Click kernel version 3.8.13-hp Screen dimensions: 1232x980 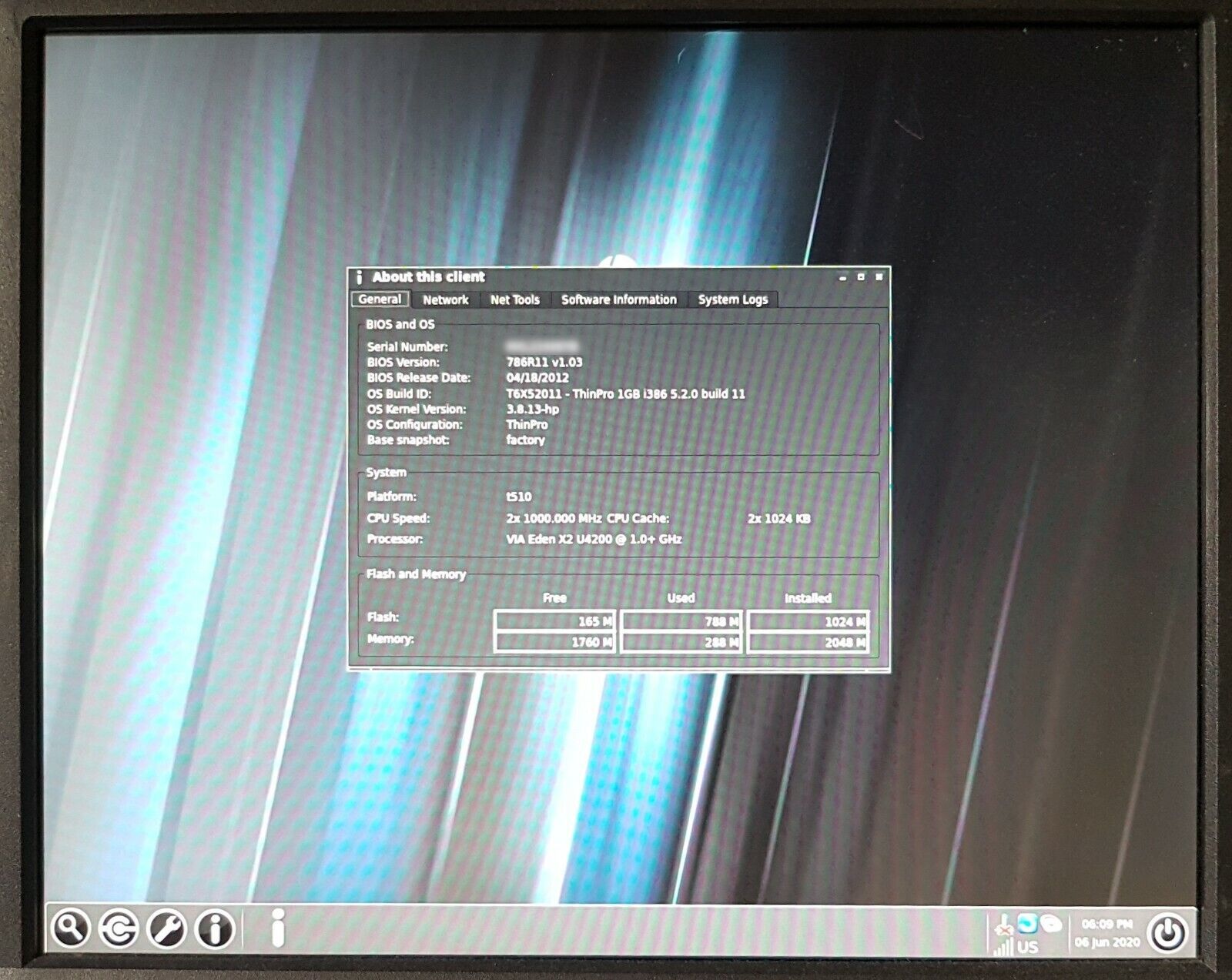(x=533, y=409)
